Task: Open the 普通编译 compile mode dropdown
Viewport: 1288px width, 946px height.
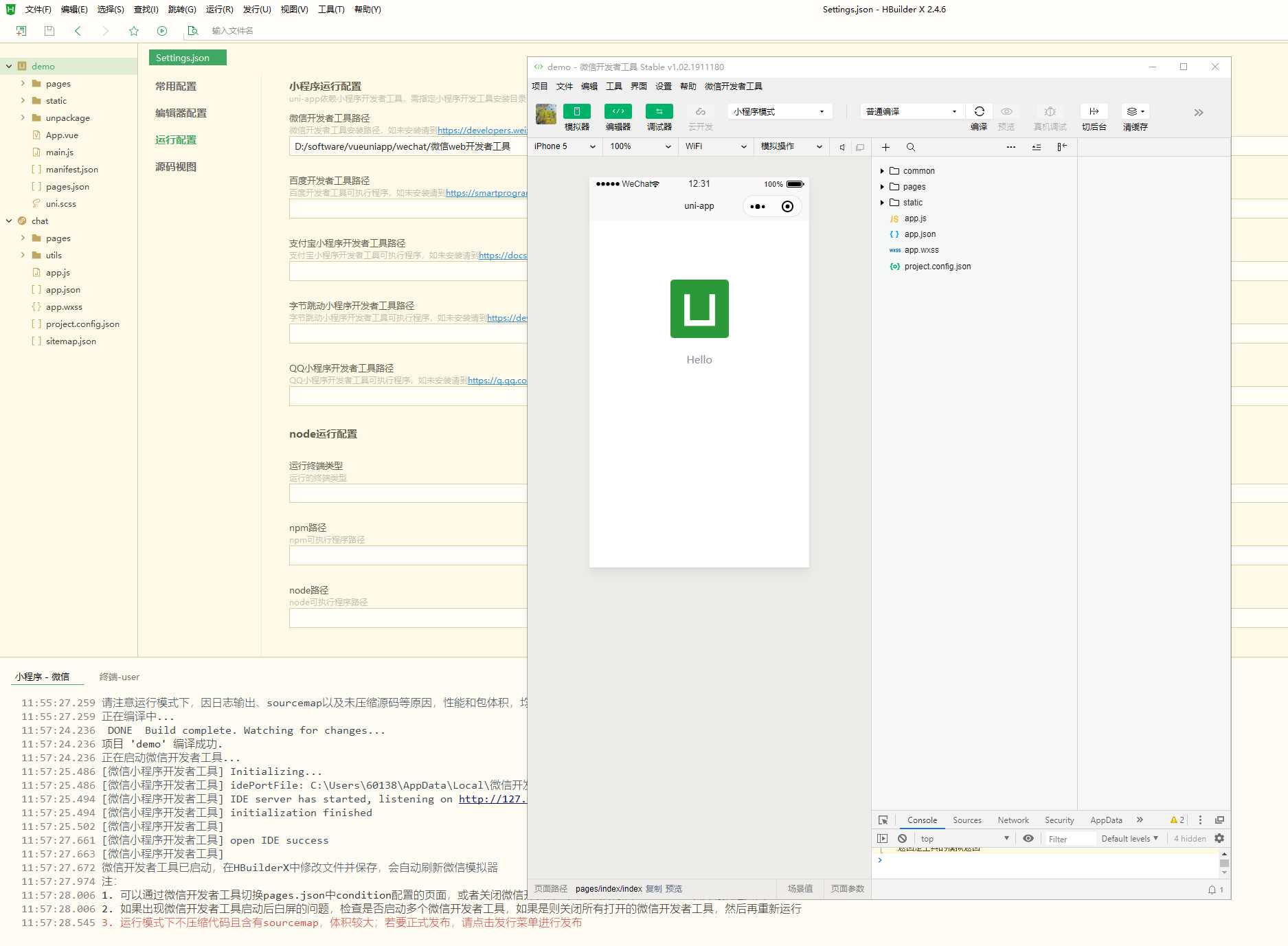Action: [912, 111]
